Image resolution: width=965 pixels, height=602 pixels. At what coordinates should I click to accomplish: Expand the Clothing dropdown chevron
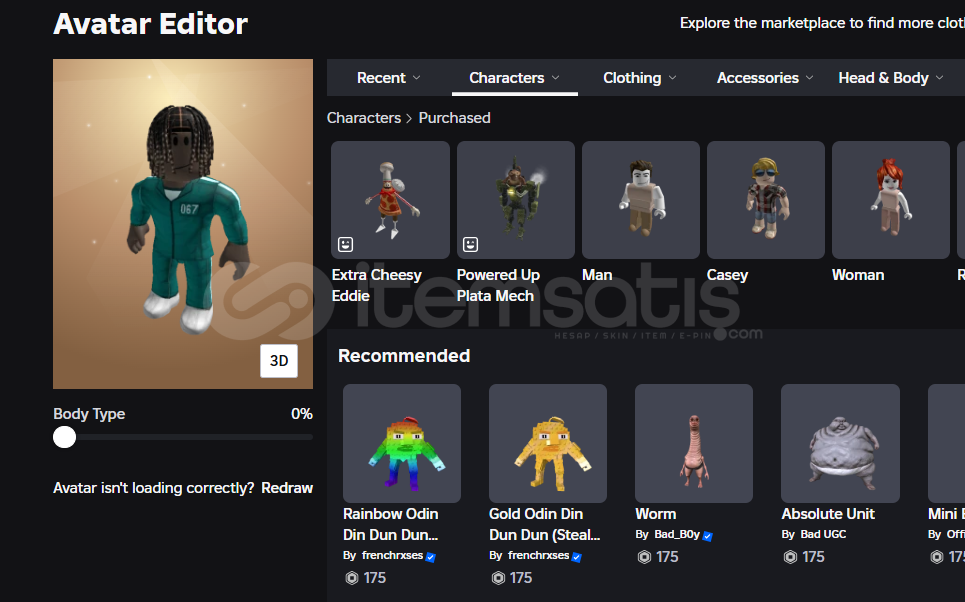673,78
